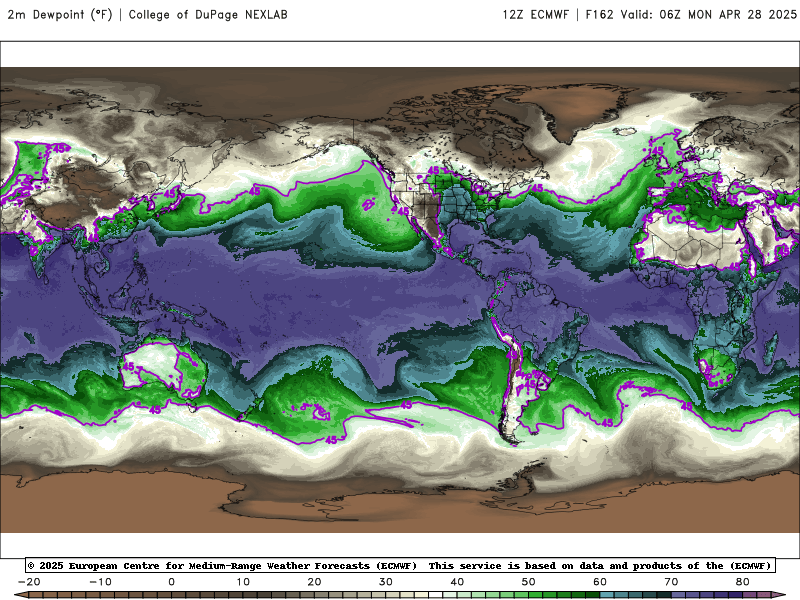Click the dewpoint color scale bar
800x600 pixels.
point(400,595)
